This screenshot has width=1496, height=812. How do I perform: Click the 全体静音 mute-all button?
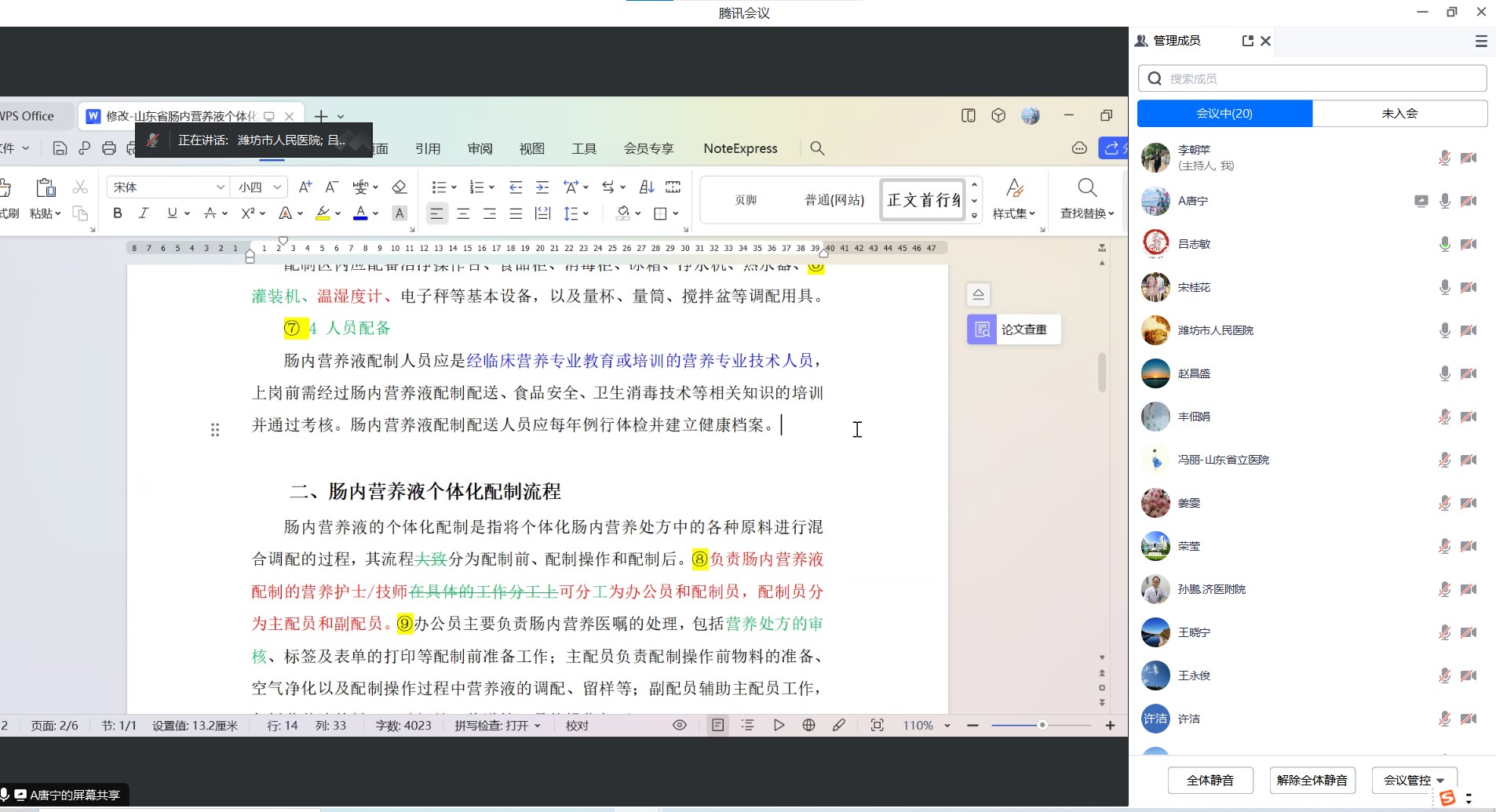[x=1210, y=780]
